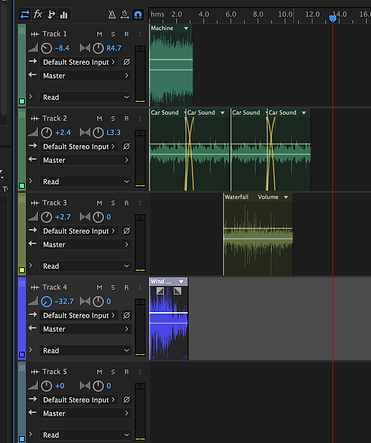Open the Sends view button
This screenshot has height=443, width=371.
point(51,15)
